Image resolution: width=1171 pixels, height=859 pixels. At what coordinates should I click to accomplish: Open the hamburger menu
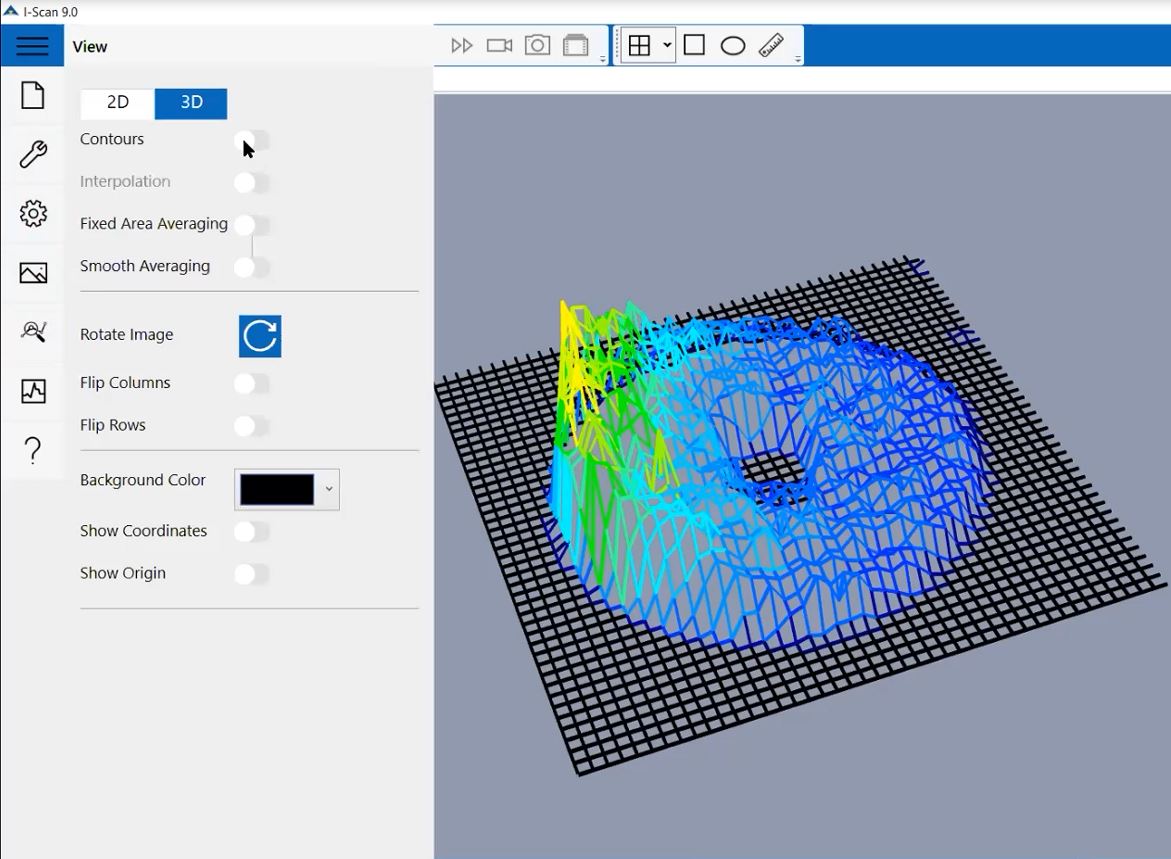32,46
